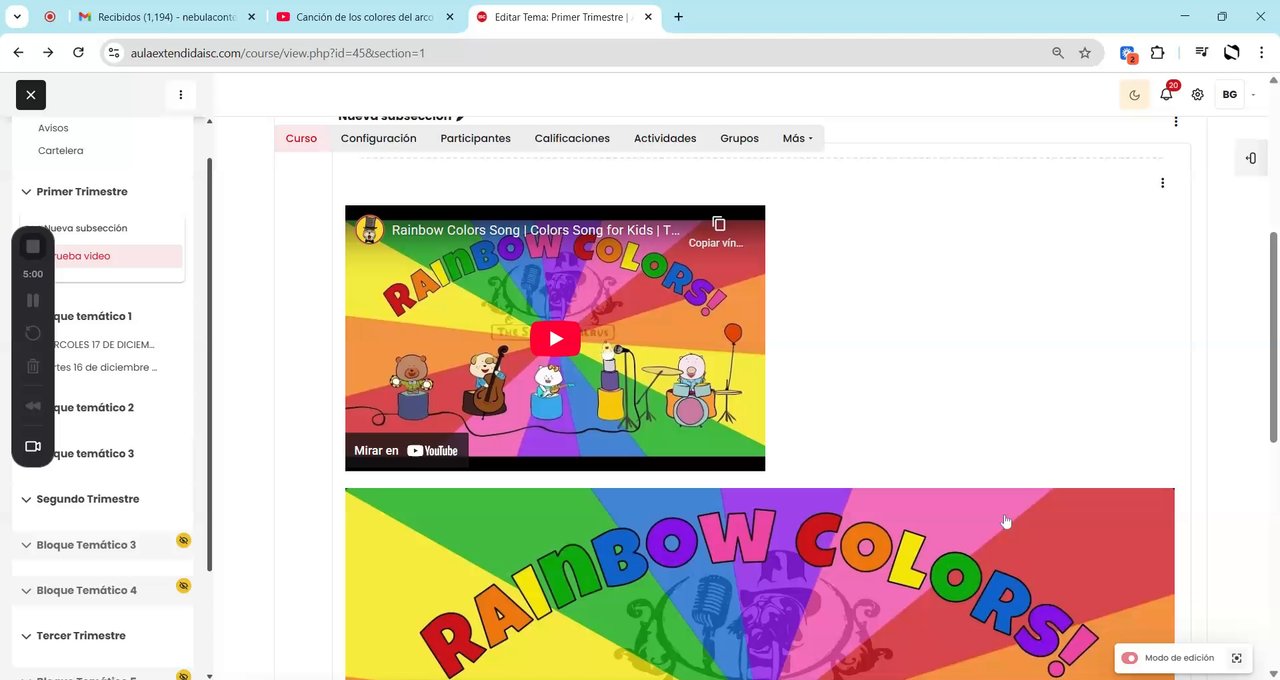Restart recording with circular arrow icon

(x=33, y=333)
